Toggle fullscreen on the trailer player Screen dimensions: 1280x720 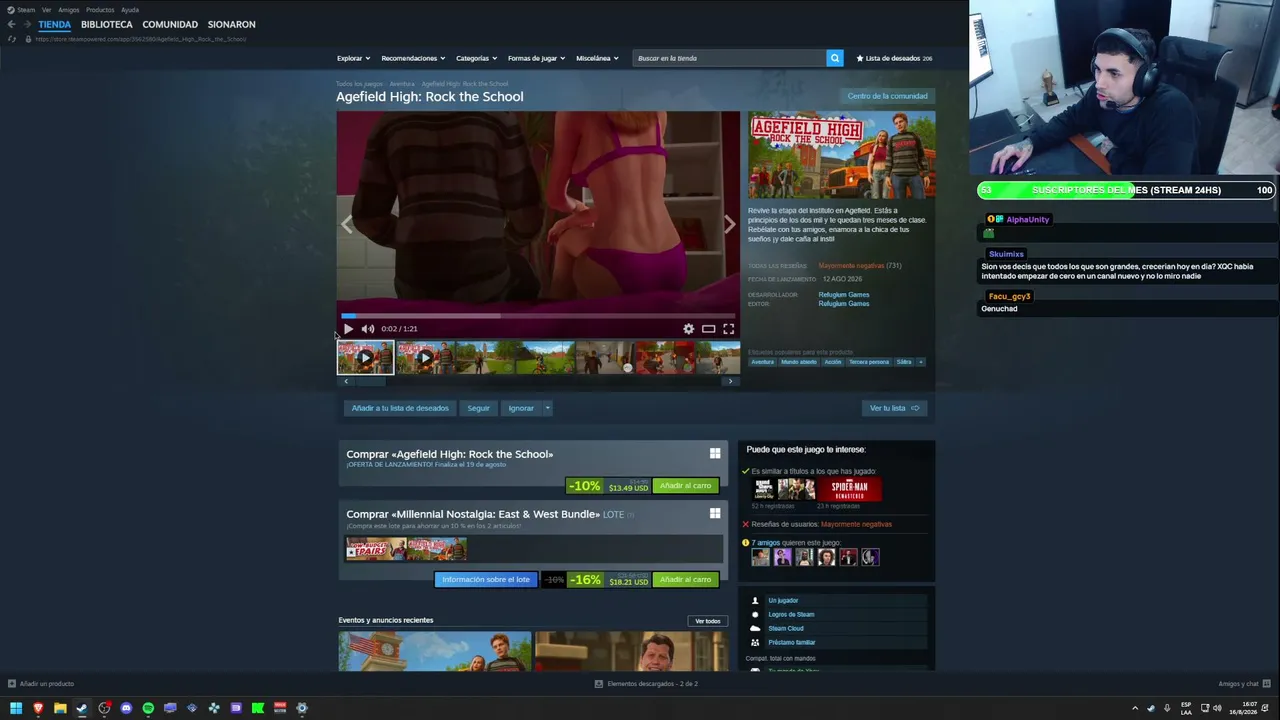click(x=728, y=329)
